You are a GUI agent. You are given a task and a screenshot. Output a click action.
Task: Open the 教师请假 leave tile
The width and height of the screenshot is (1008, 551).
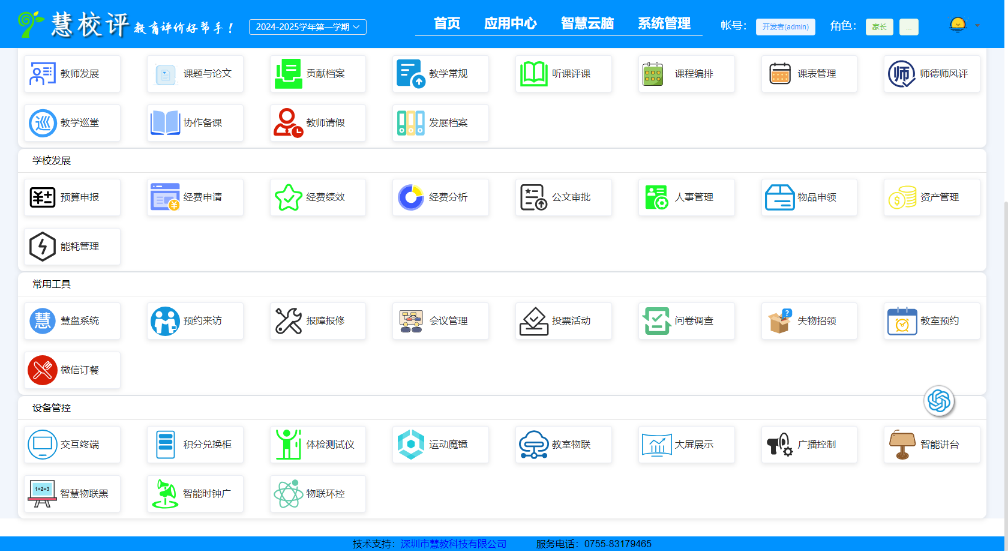click(318, 123)
